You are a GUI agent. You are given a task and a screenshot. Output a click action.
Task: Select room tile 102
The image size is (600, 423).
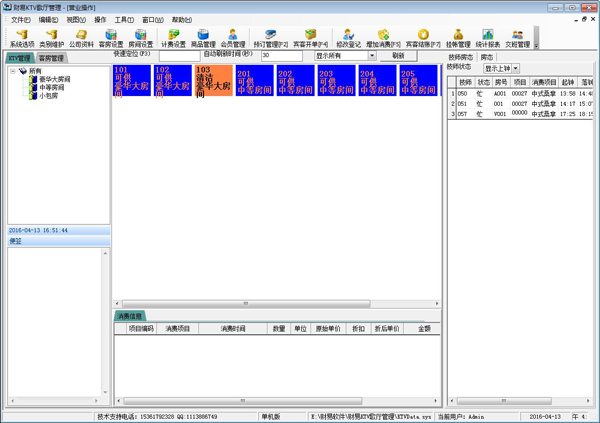click(x=173, y=80)
